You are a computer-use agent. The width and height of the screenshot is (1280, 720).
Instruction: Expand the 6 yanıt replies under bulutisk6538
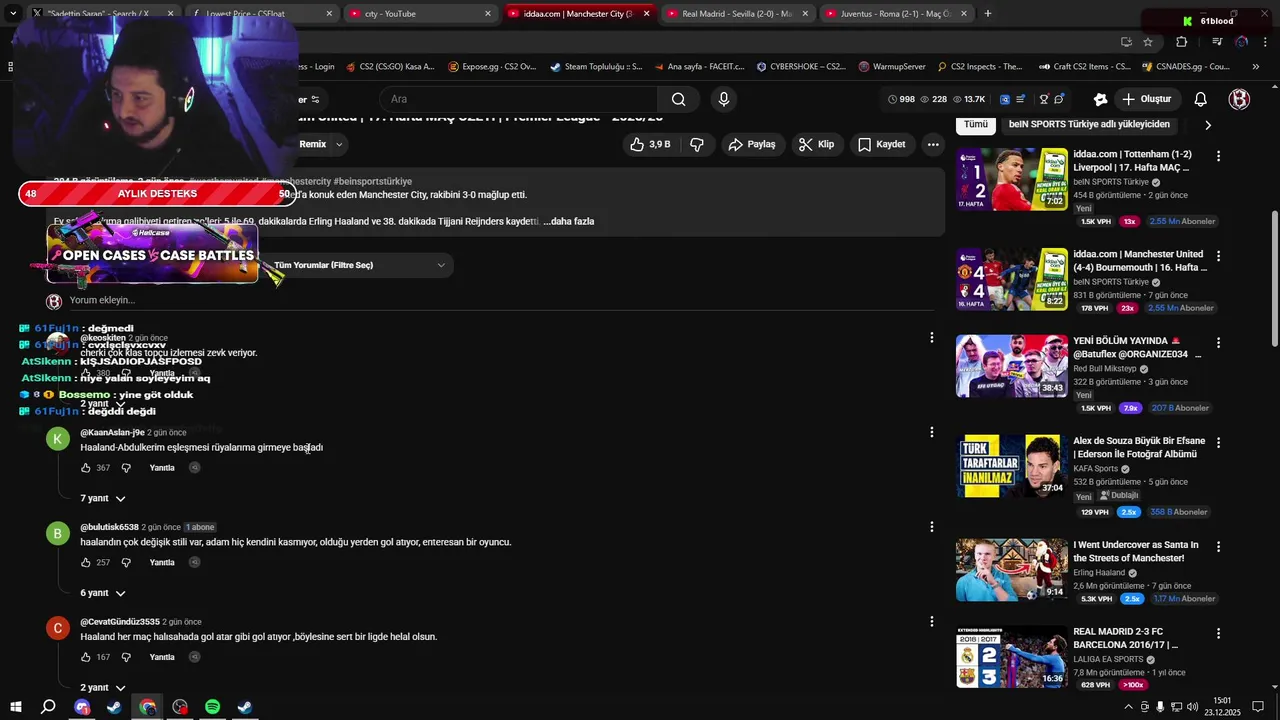[103, 593]
